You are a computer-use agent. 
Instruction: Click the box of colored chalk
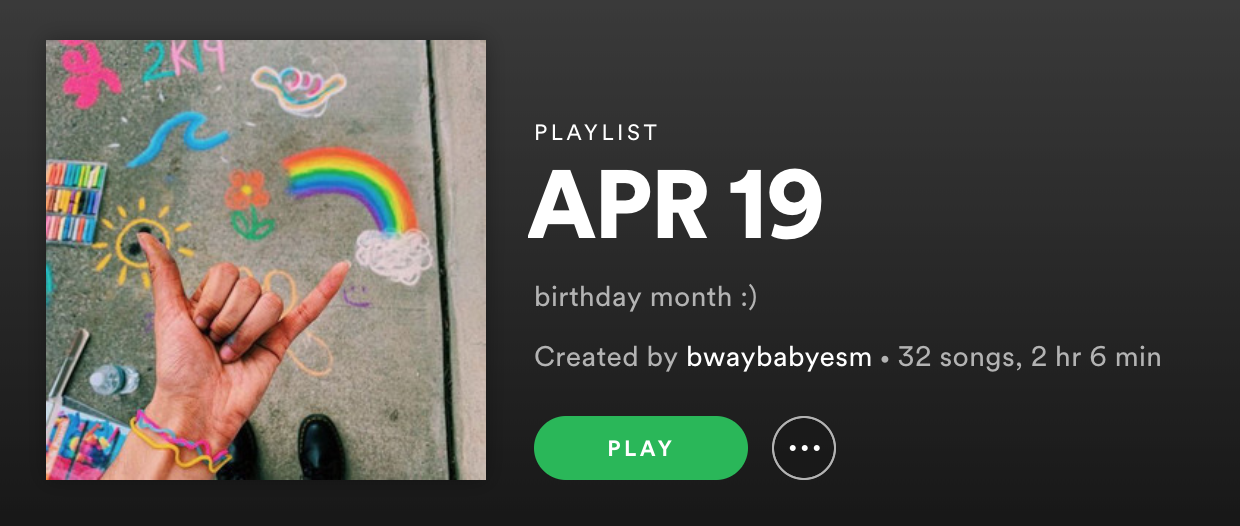click(76, 203)
